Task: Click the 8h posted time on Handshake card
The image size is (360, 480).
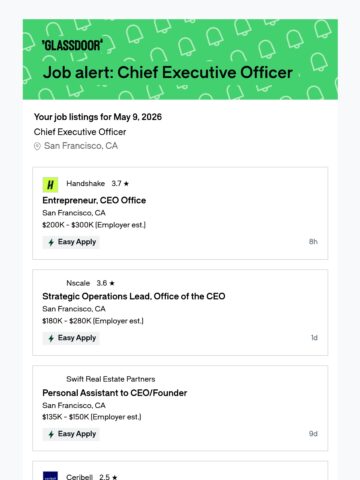Action: point(313,242)
